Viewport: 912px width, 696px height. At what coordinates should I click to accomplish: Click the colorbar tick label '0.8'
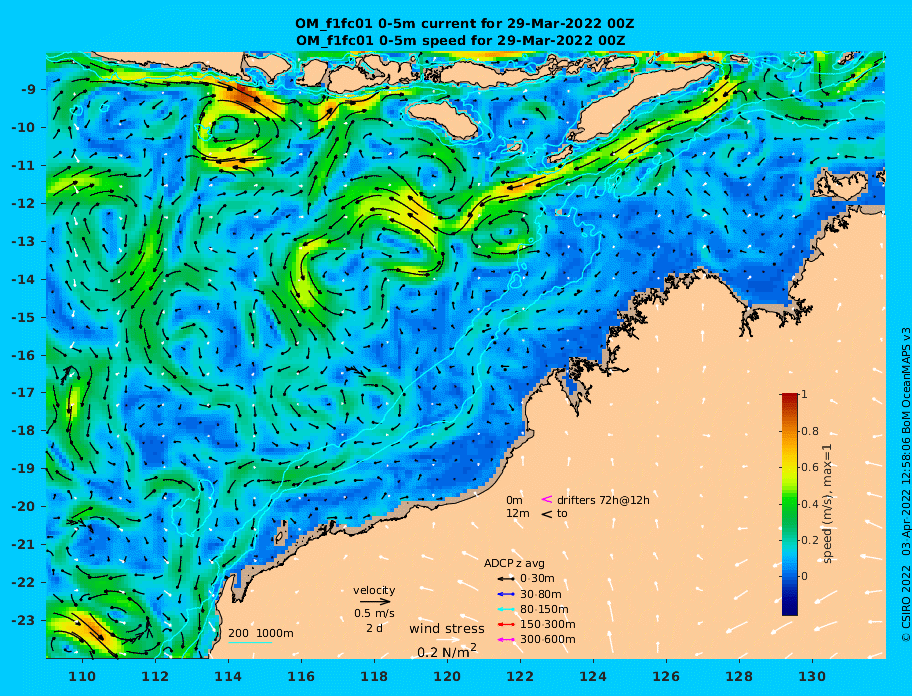point(810,431)
